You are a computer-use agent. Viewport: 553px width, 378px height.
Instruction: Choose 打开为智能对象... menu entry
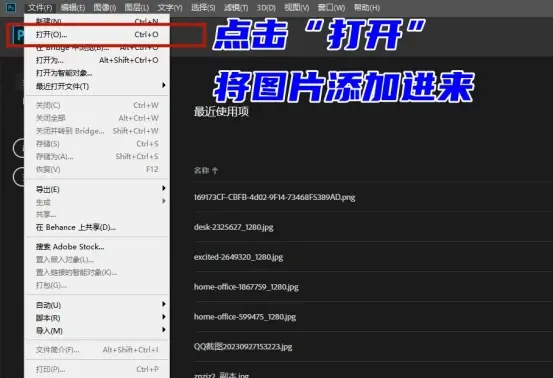point(97,73)
